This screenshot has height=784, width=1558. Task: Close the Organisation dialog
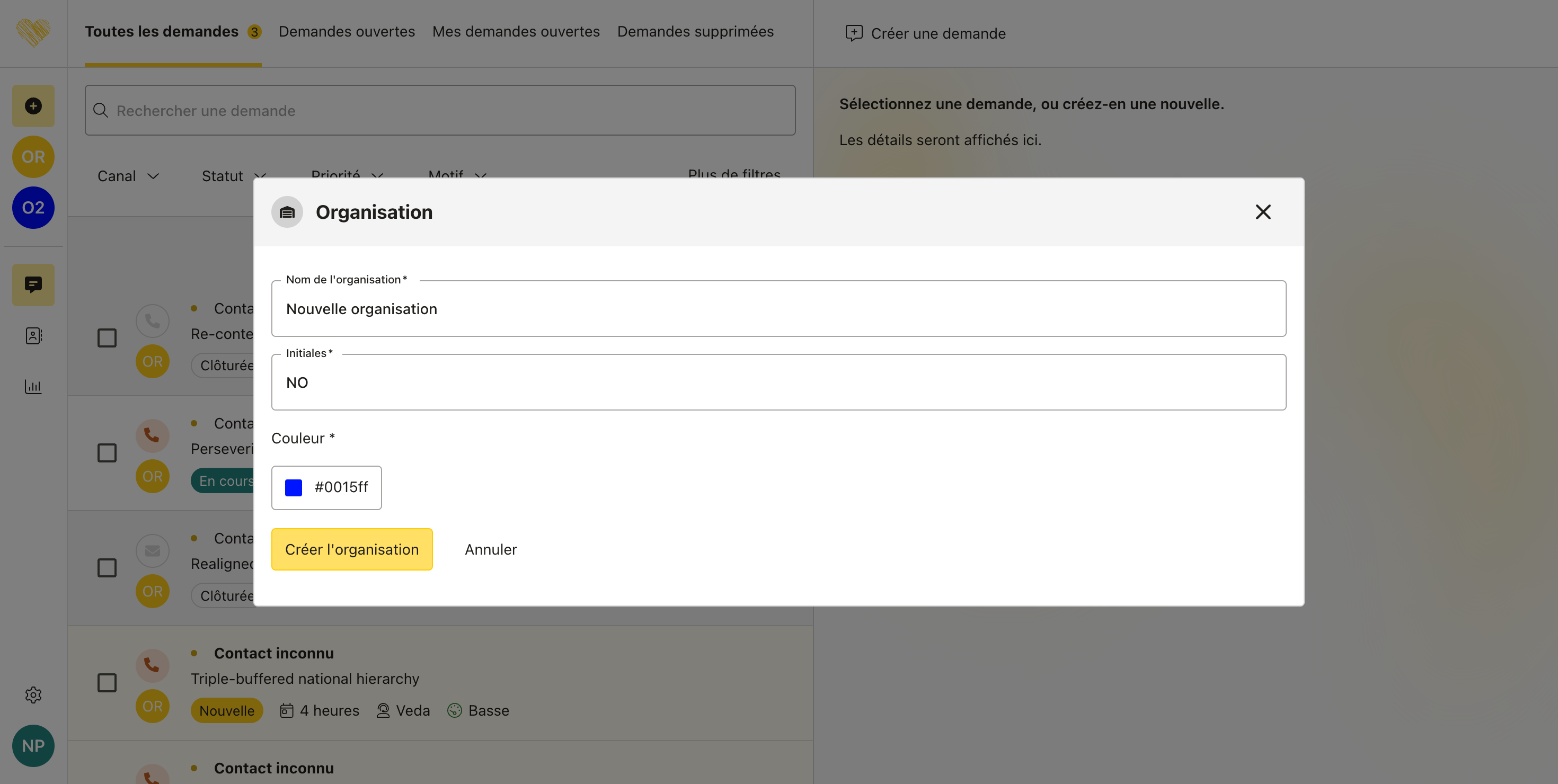[x=1262, y=211]
